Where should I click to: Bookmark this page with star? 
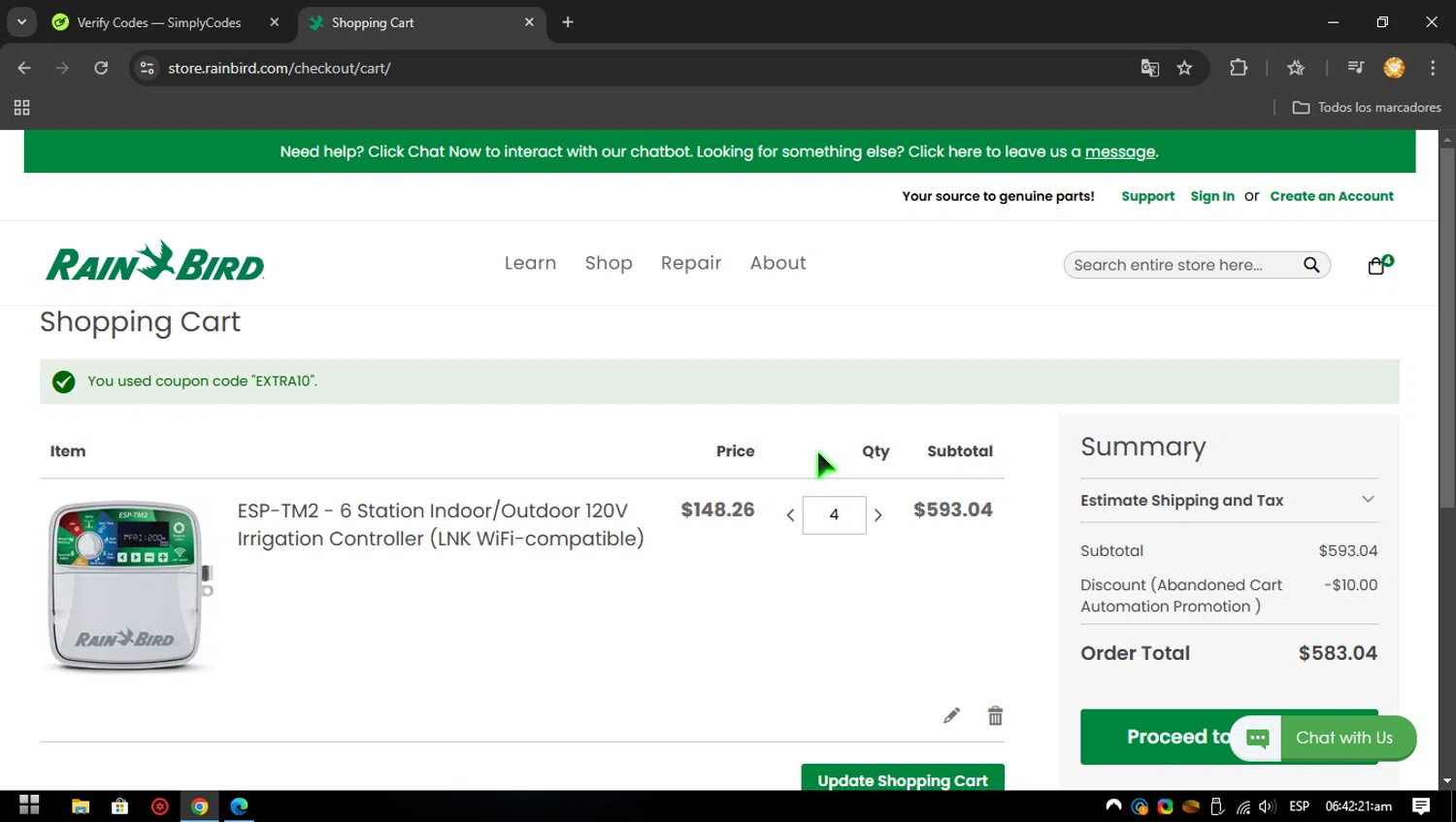coord(1184,68)
